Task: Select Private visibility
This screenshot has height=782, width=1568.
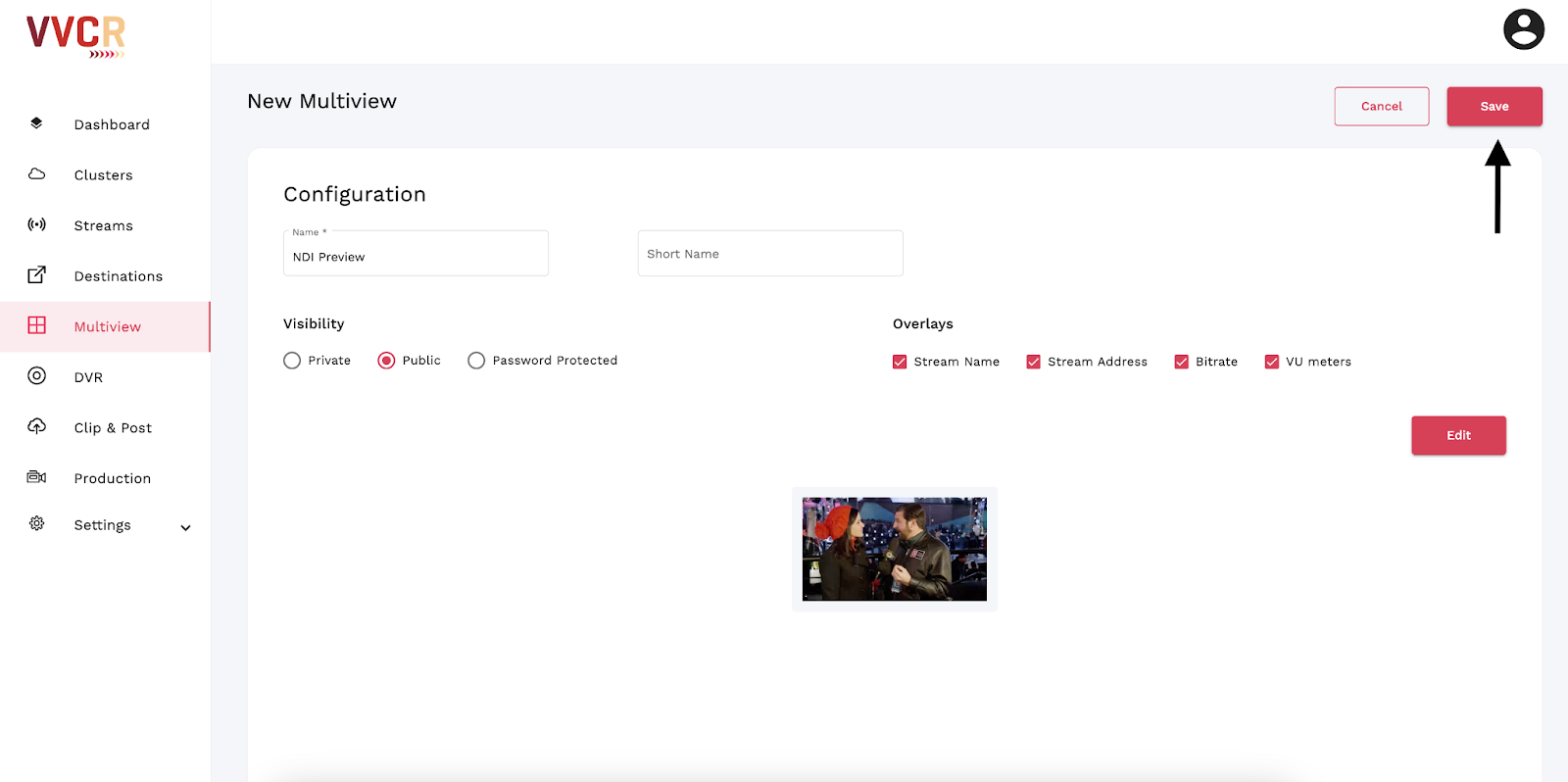Action: click(292, 361)
